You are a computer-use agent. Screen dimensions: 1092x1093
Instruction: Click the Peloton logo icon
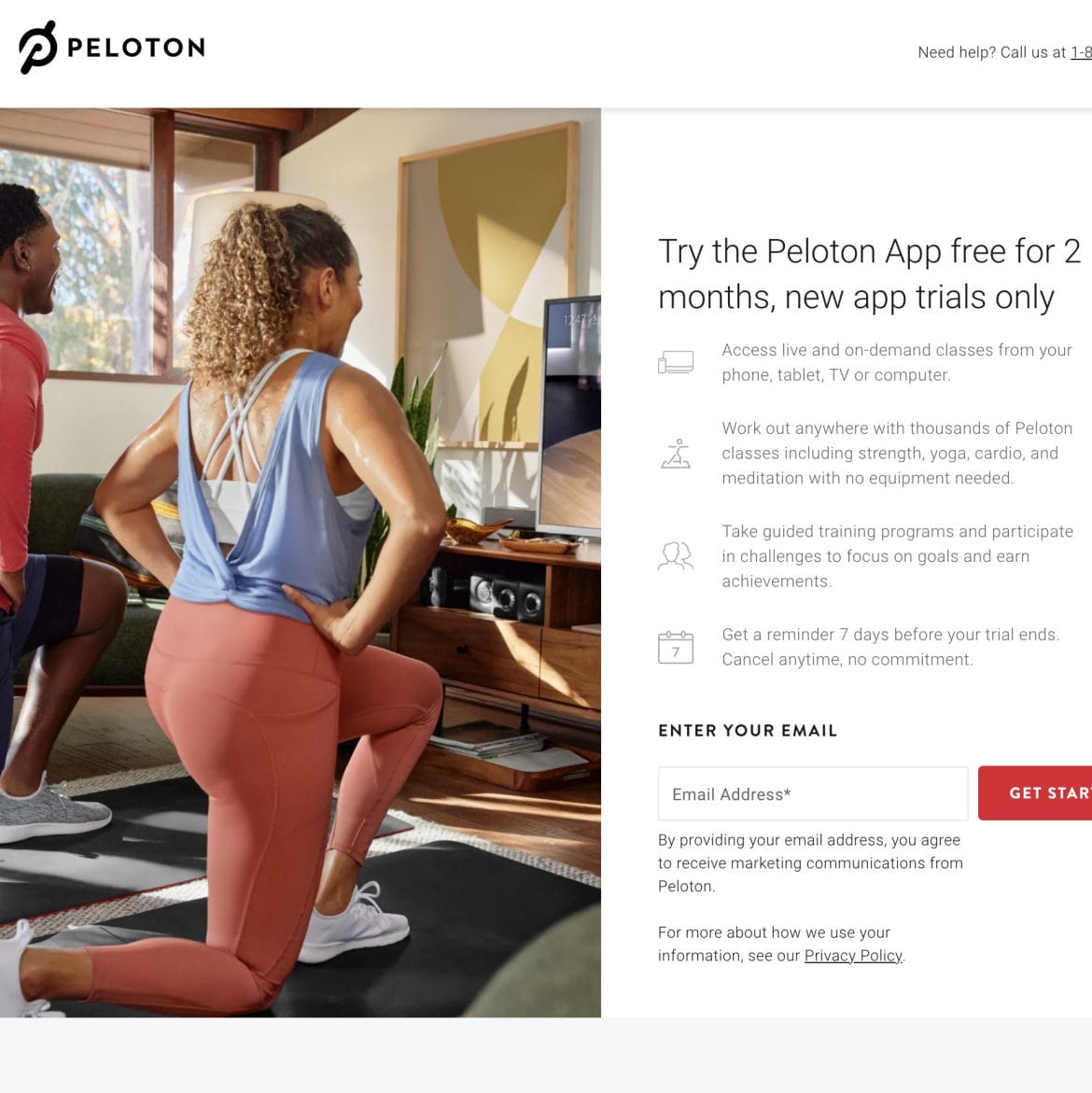coord(37,48)
